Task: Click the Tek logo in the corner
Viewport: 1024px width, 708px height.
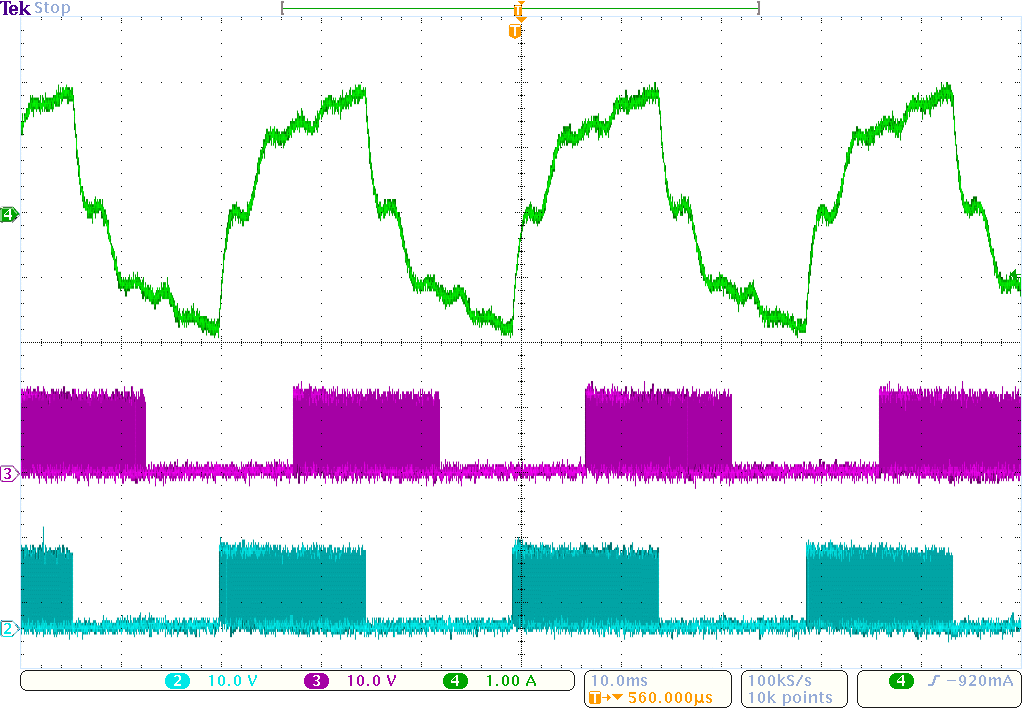Action: tap(15, 8)
